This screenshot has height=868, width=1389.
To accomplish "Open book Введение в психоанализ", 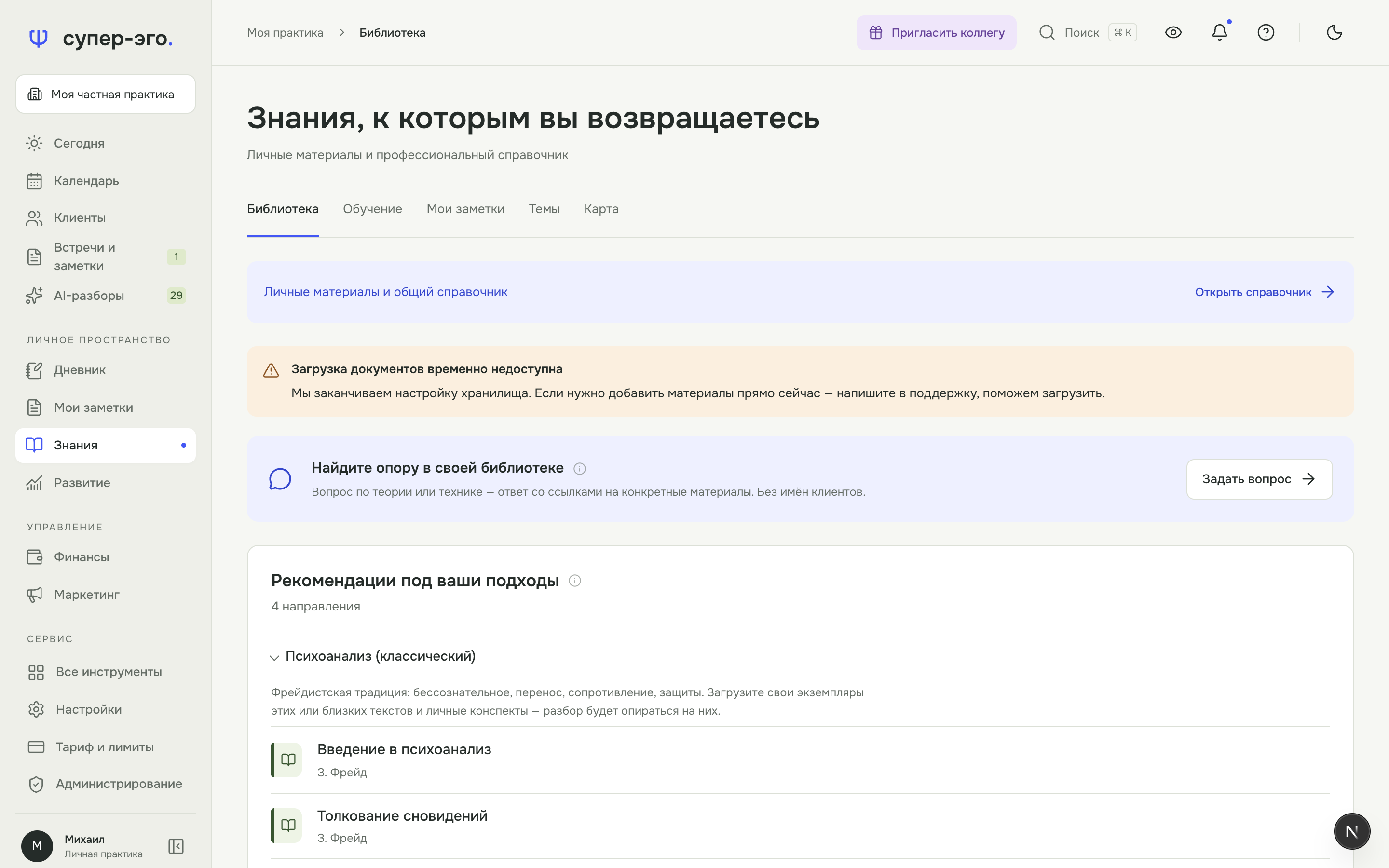I will pyautogui.click(x=800, y=760).
